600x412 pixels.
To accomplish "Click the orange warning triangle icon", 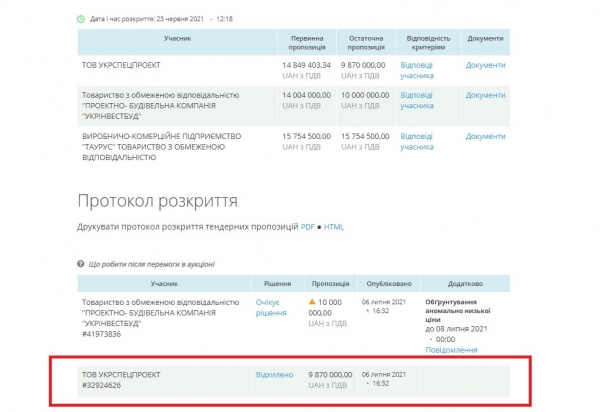I will [312, 302].
